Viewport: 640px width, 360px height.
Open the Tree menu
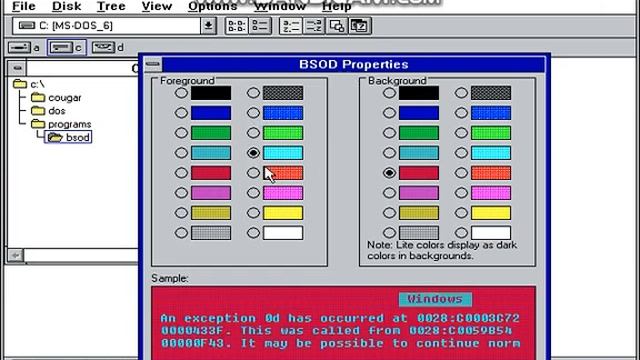point(111,6)
